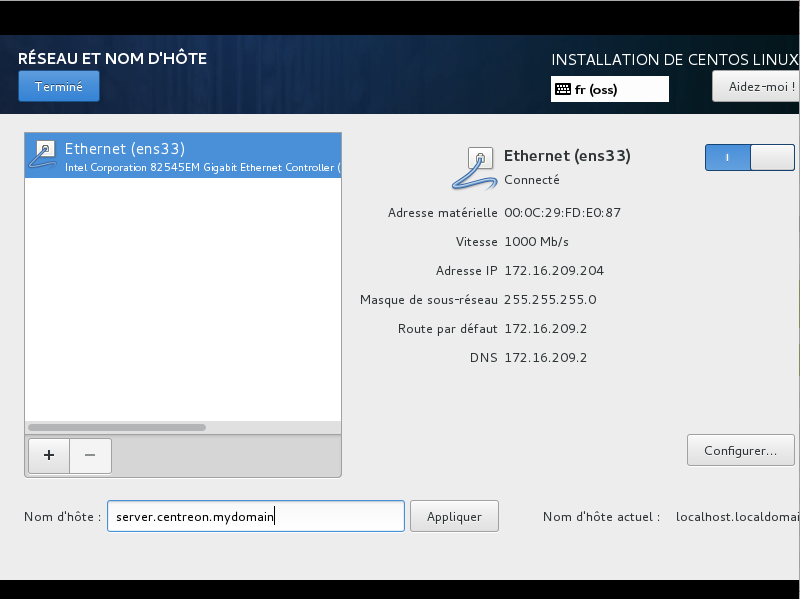The height and width of the screenshot is (599, 800).
Task: Click the hardware address 00:0C:29:FD:E0:87
Action: (562, 213)
